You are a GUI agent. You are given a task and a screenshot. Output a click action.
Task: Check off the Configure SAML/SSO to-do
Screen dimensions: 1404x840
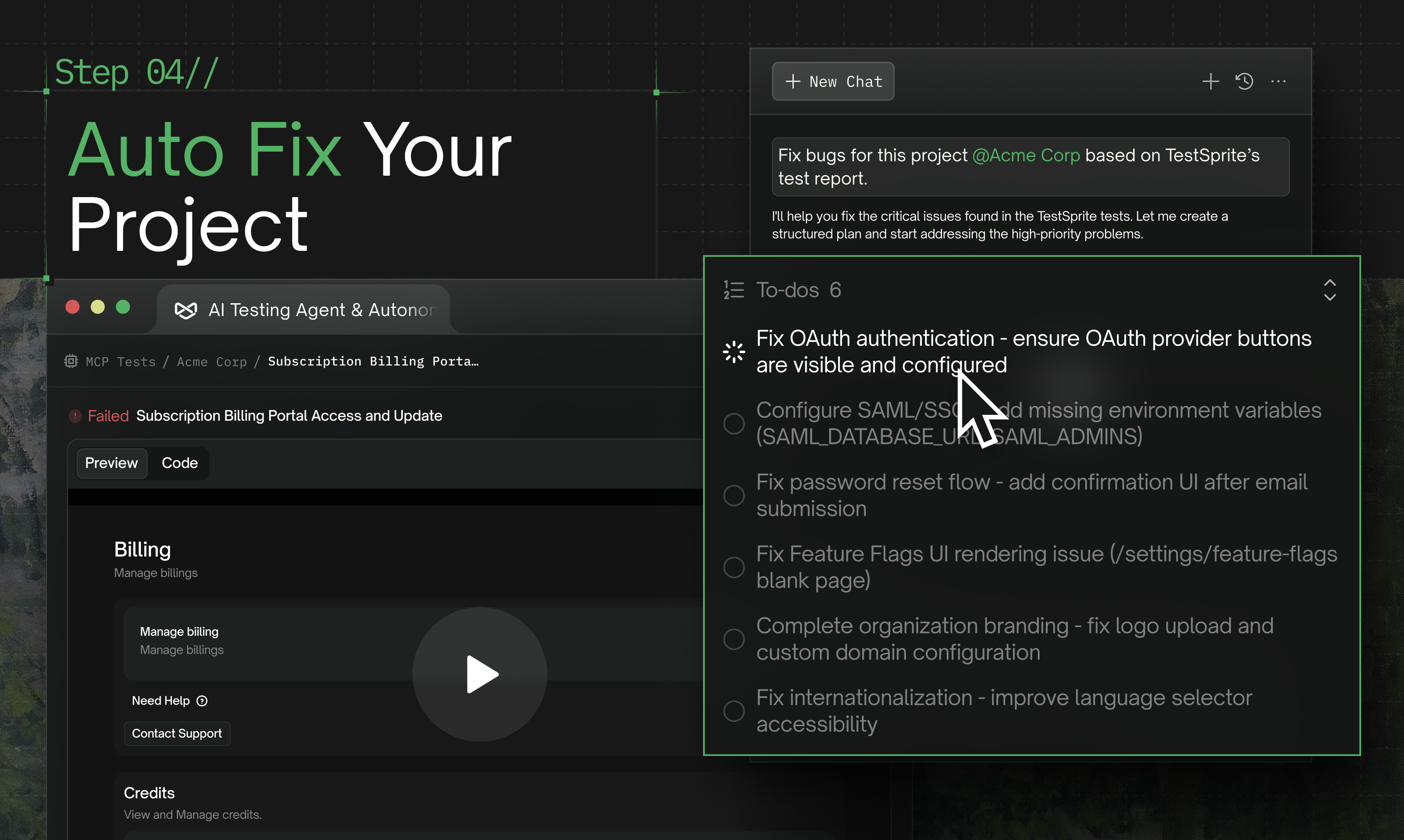coord(734,423)
